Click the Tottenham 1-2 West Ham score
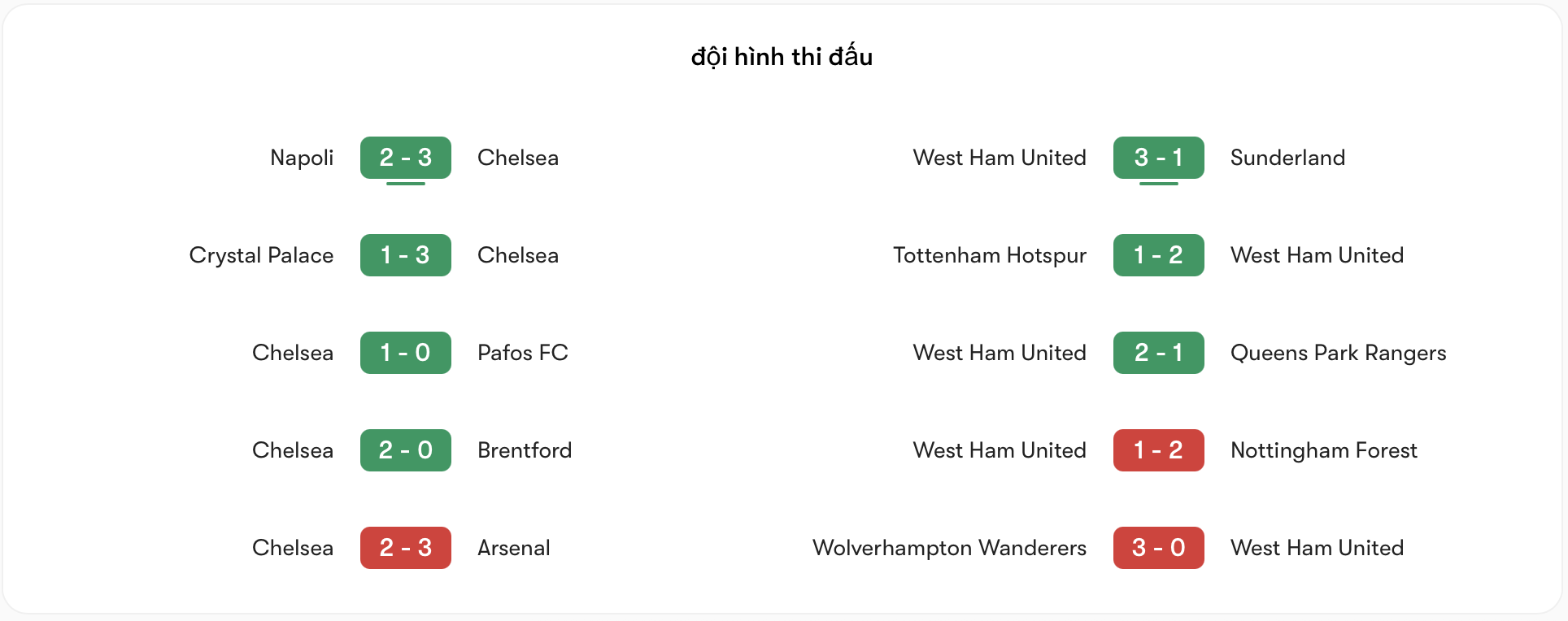The width and height of the screenshot is (1568, 621). point(1159,255)
